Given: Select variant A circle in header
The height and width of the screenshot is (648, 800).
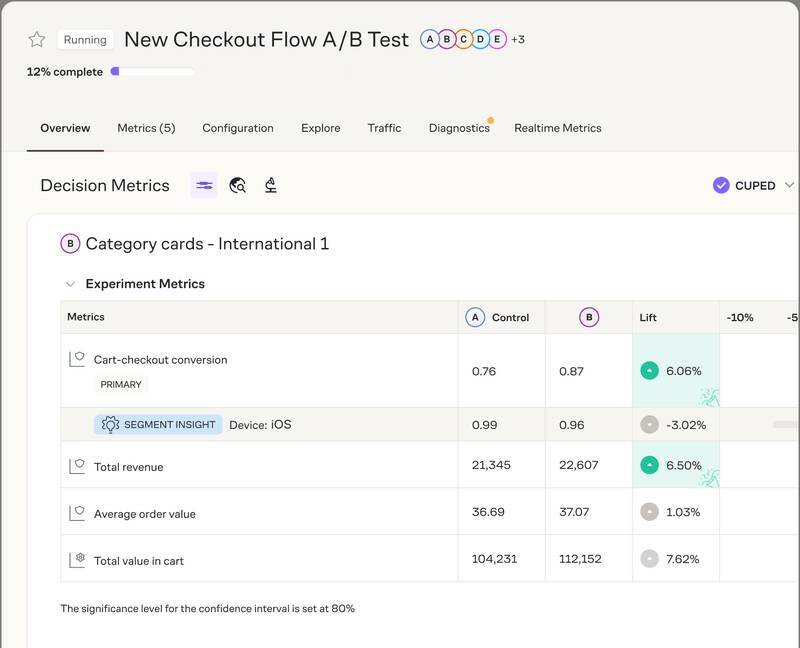Looking at the screenshot, I should coord(430,40).
